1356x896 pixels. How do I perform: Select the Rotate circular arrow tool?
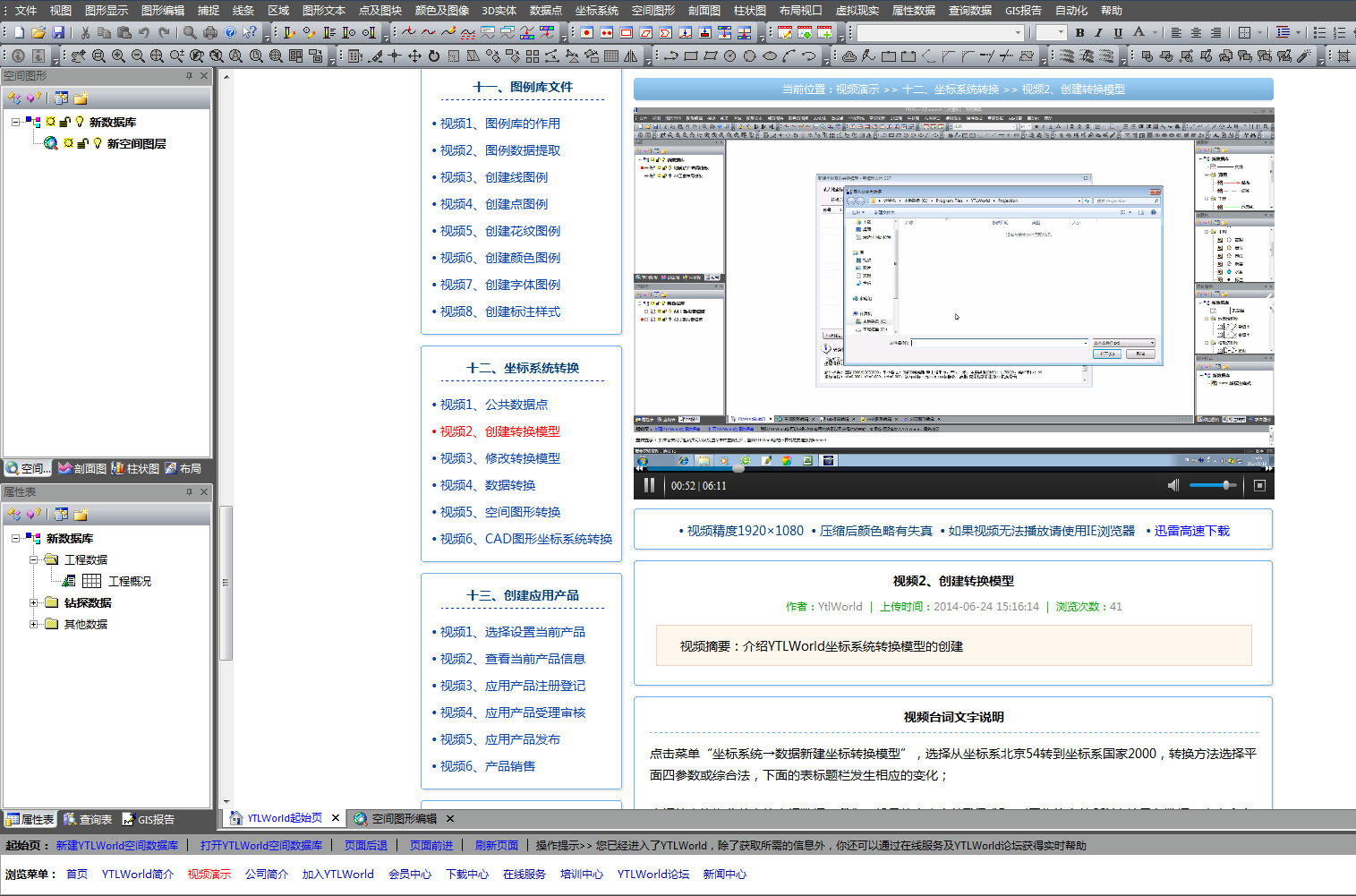434,55
